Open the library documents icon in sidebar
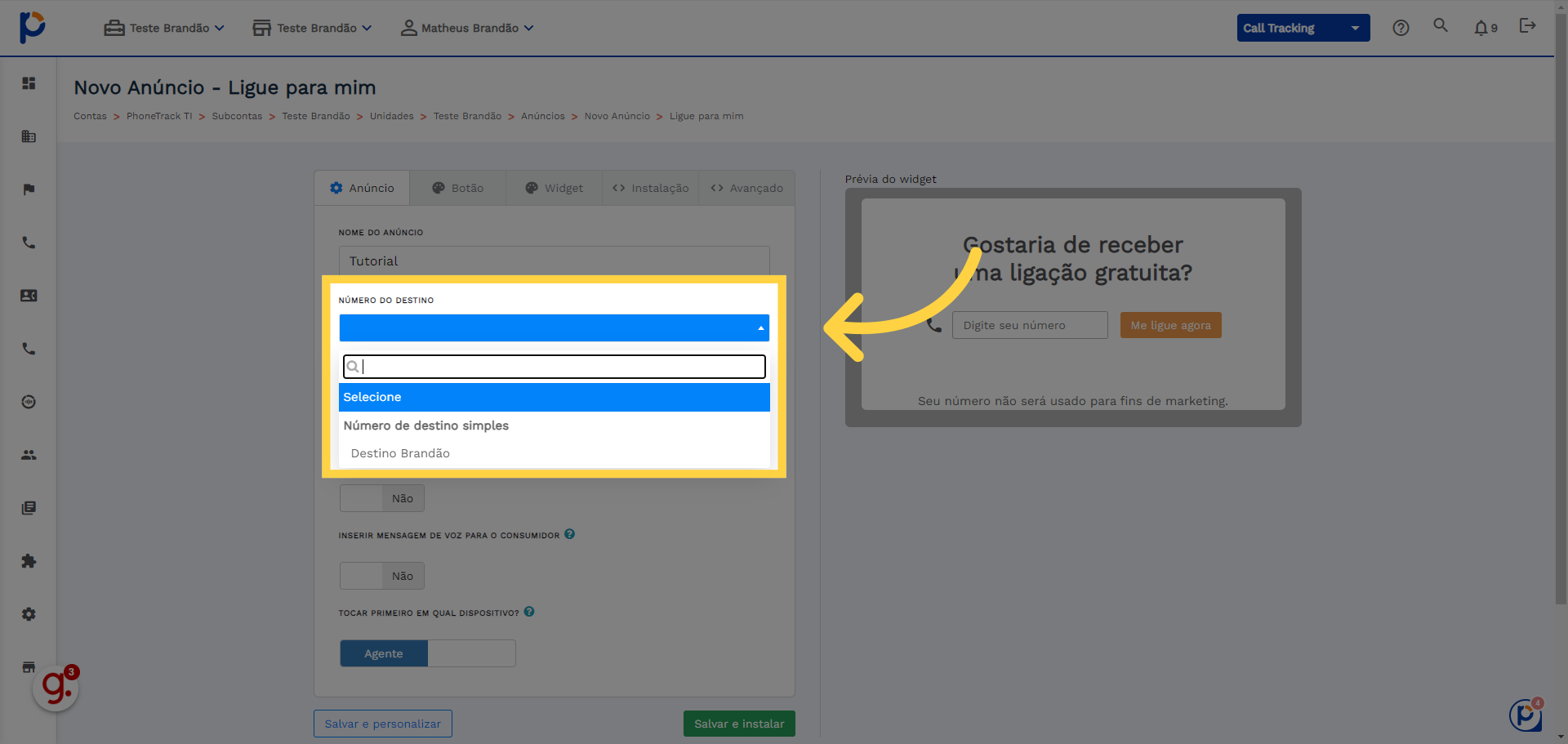The width and height of the screenshot is (1568, 744). [29, 508]
